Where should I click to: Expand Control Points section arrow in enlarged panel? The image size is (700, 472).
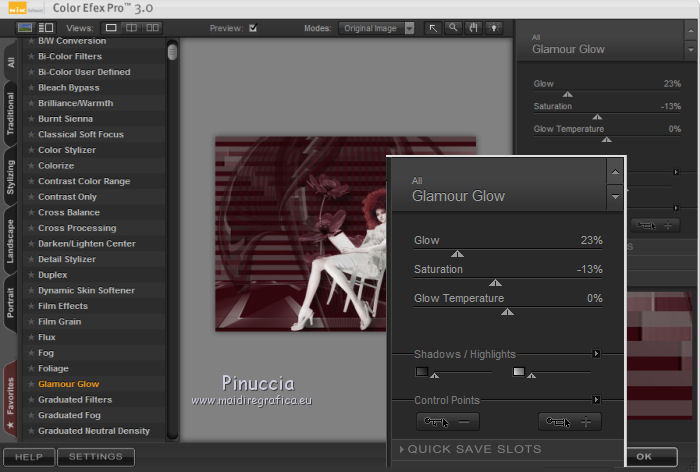click(596, 400)
